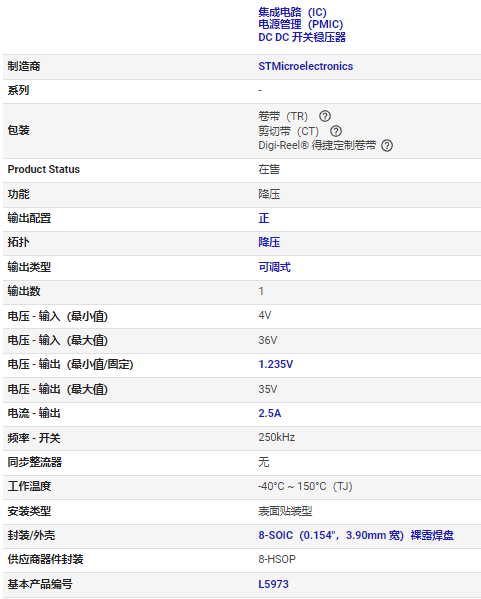Select the 电压 - 输出 (最小值/固定) label

70,364
